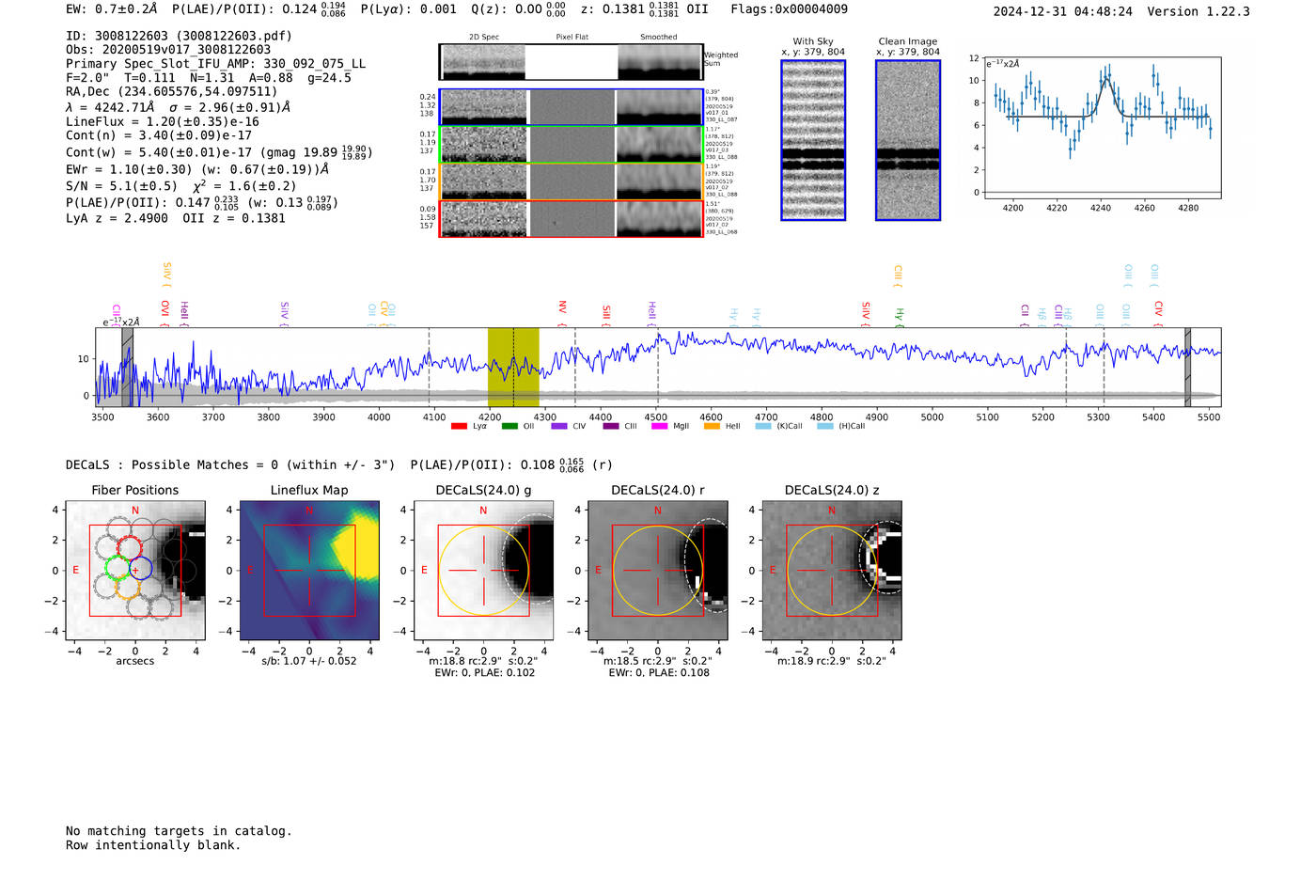Click the yellow highlighted band in the spectrum
1316x896 pixels.
(x=513, y=367)
